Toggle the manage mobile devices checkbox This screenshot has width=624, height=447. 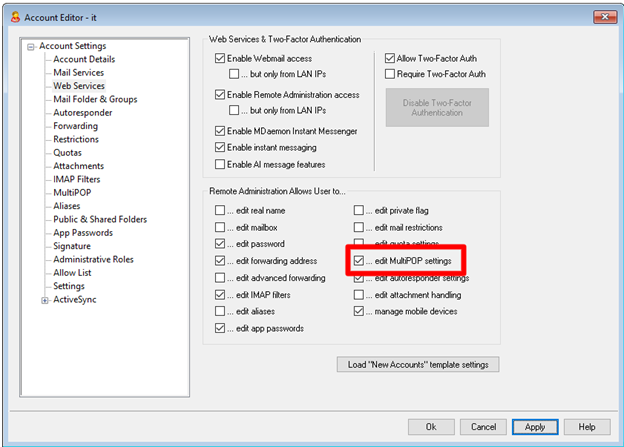pos(359,311)
